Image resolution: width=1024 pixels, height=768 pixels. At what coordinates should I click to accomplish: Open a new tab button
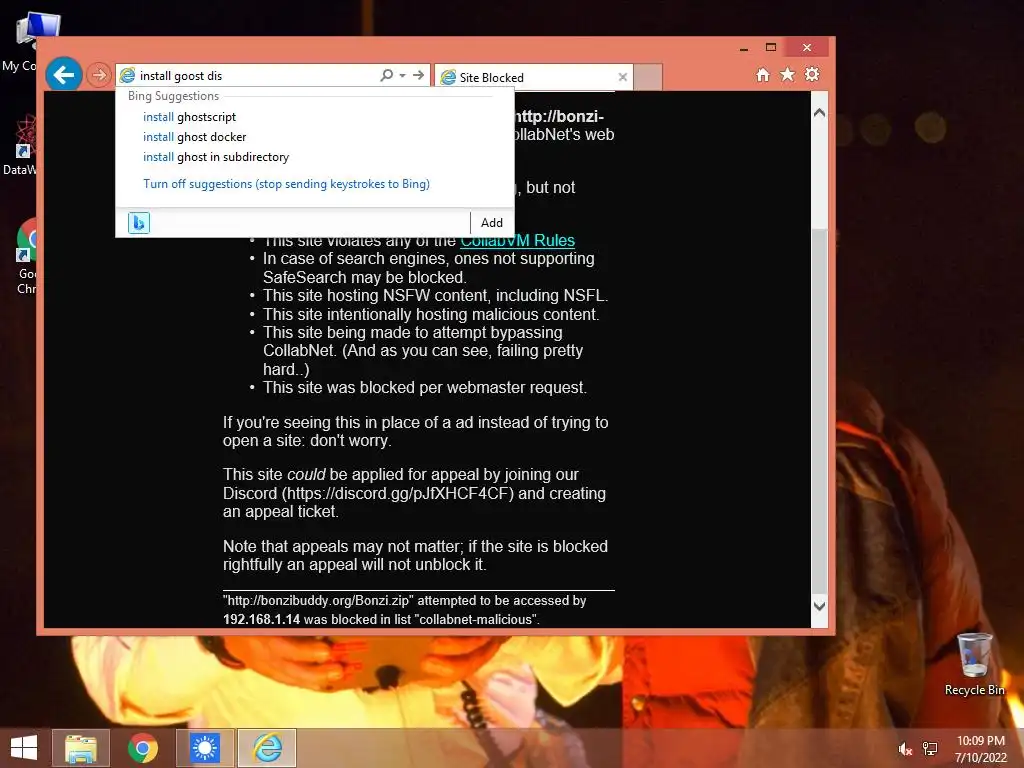tap(648, 77)
